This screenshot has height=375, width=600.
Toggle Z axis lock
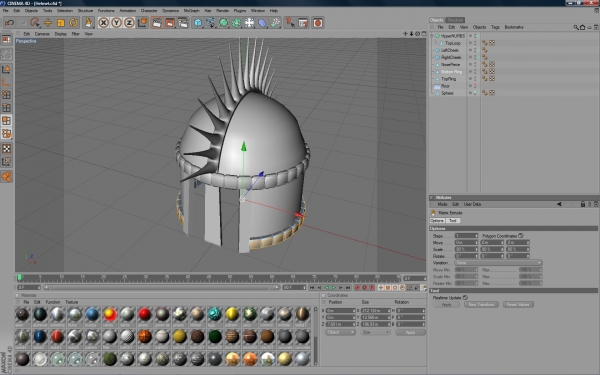(x=129, y=23)
